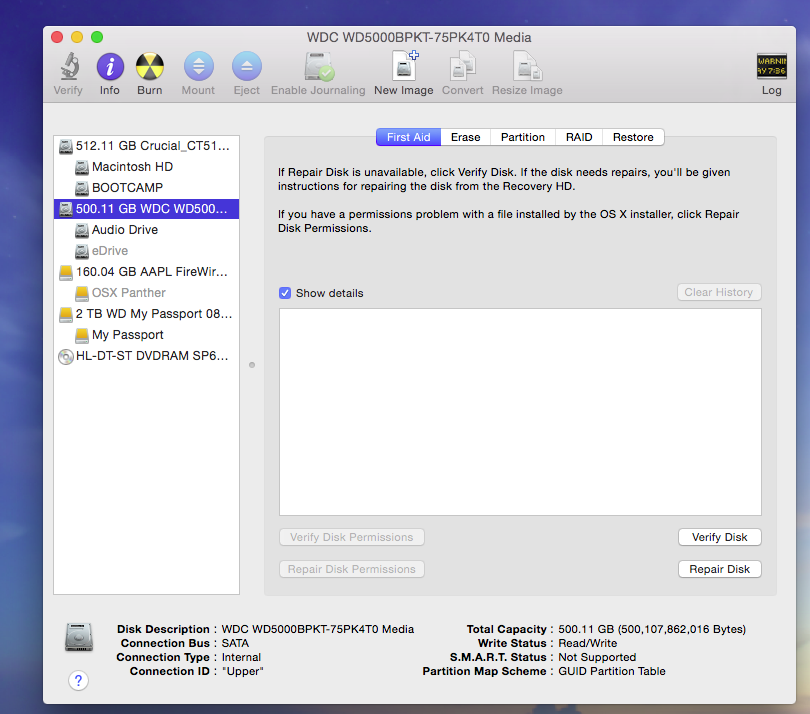This screenshot has width=810, height=714.
Task: Click the Repair Disk button
Action: pyautogui.click(x=720, y=569)
